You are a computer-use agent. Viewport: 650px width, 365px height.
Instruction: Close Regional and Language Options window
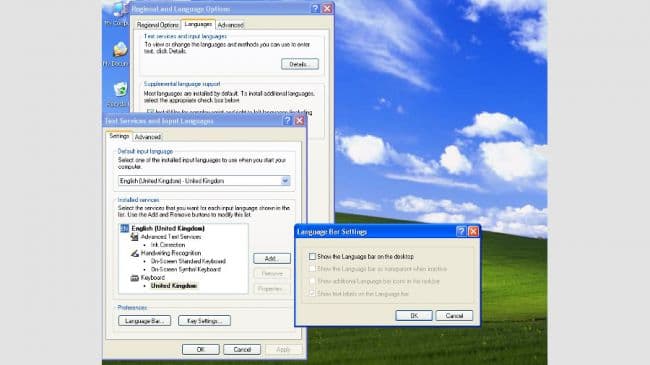(x=327, y=8)
